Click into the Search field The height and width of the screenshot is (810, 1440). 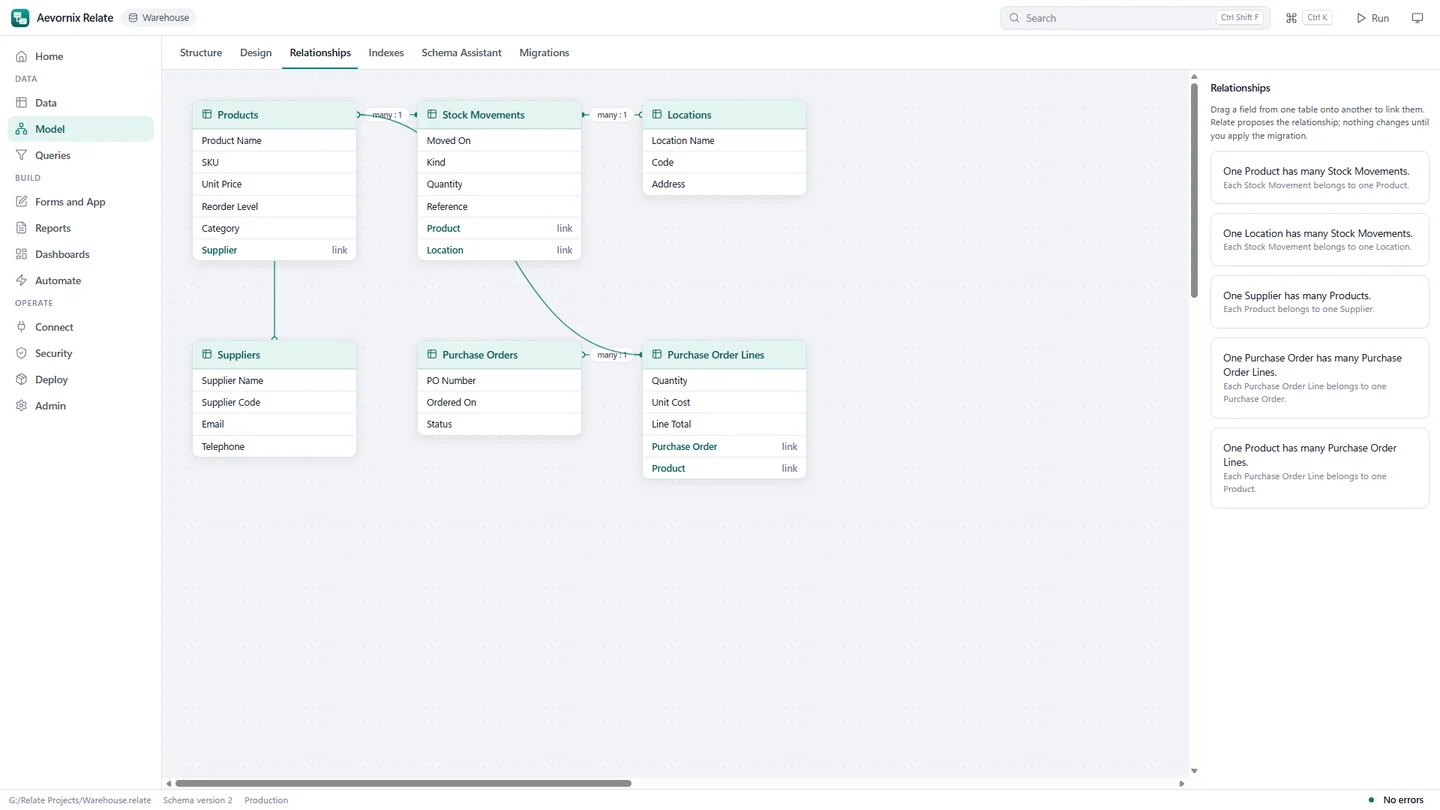[1135, 18]
